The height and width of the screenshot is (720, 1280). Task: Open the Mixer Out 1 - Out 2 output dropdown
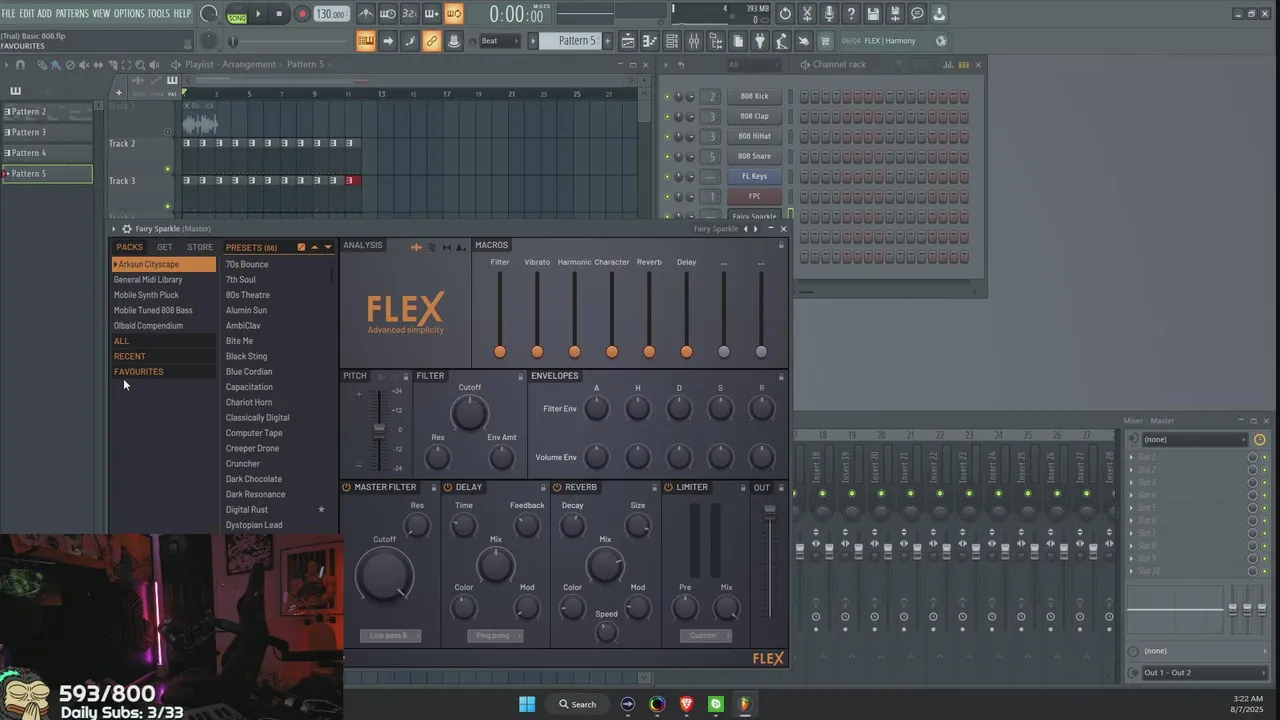pos(1205,673)
